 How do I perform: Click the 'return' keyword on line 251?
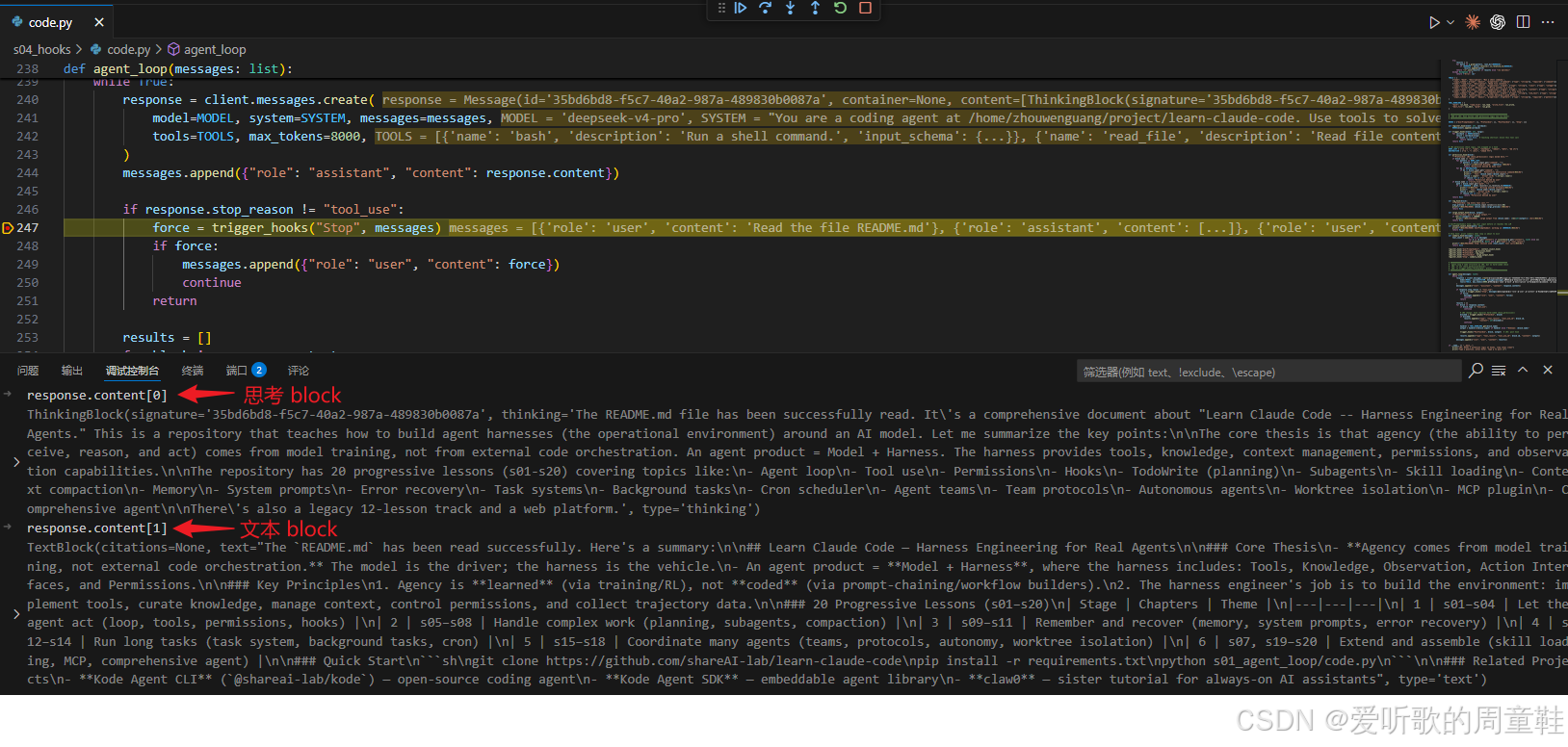coord(174,301)
